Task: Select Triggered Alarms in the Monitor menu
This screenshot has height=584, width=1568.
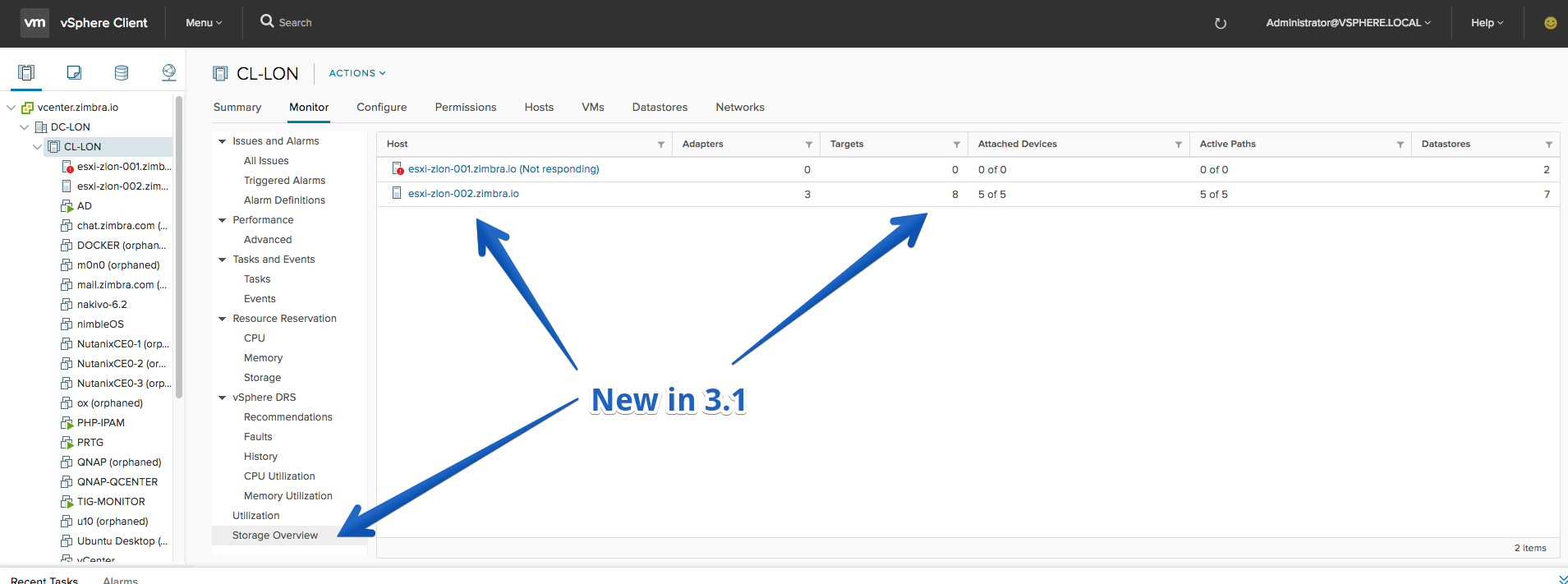Action: point(284,181)
